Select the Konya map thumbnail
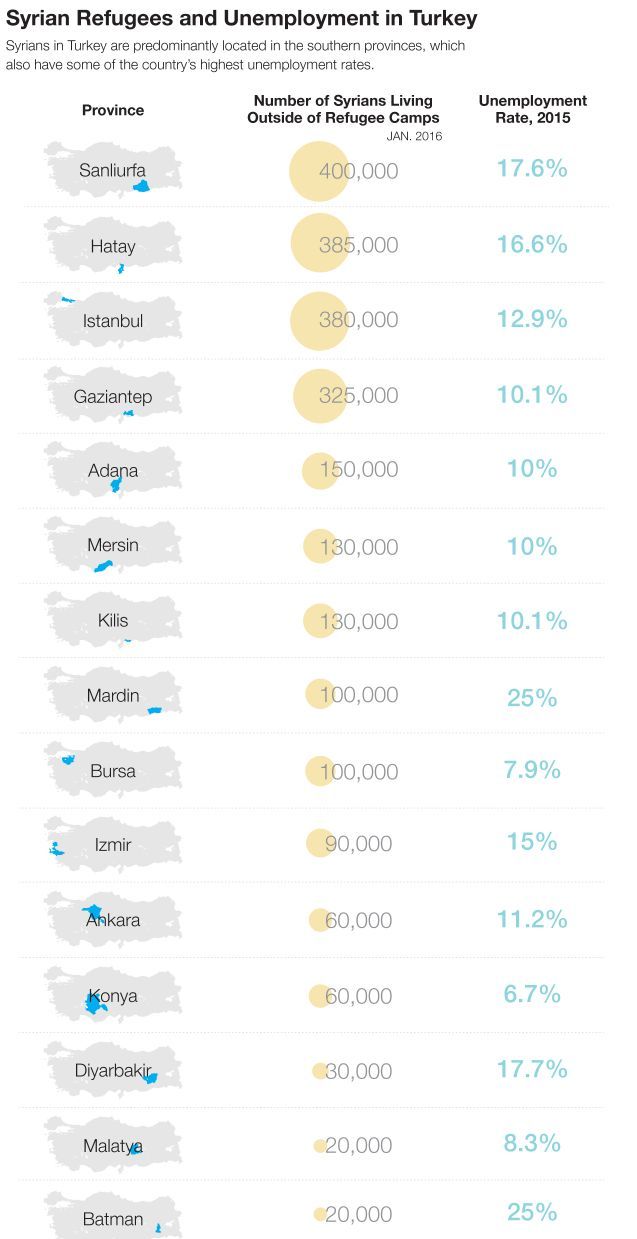Screen dimensions: 637x1239 [113, 995]
